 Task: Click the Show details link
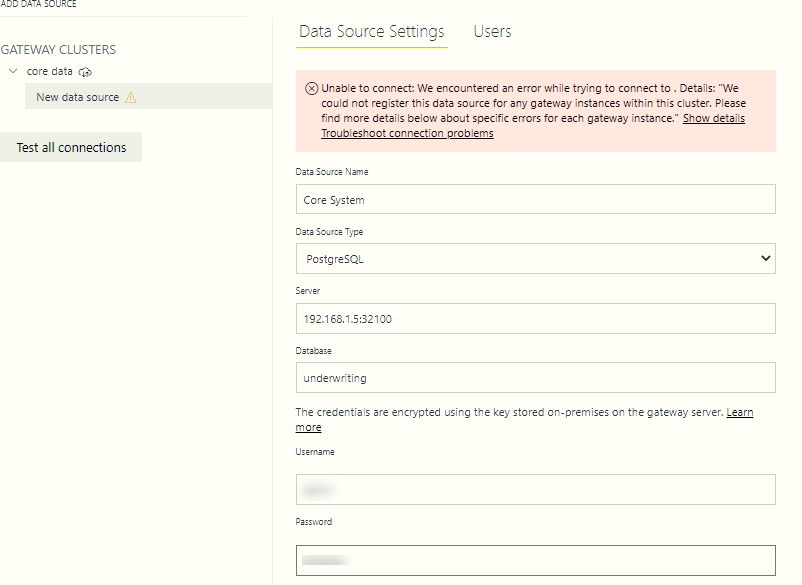point(713,118)
